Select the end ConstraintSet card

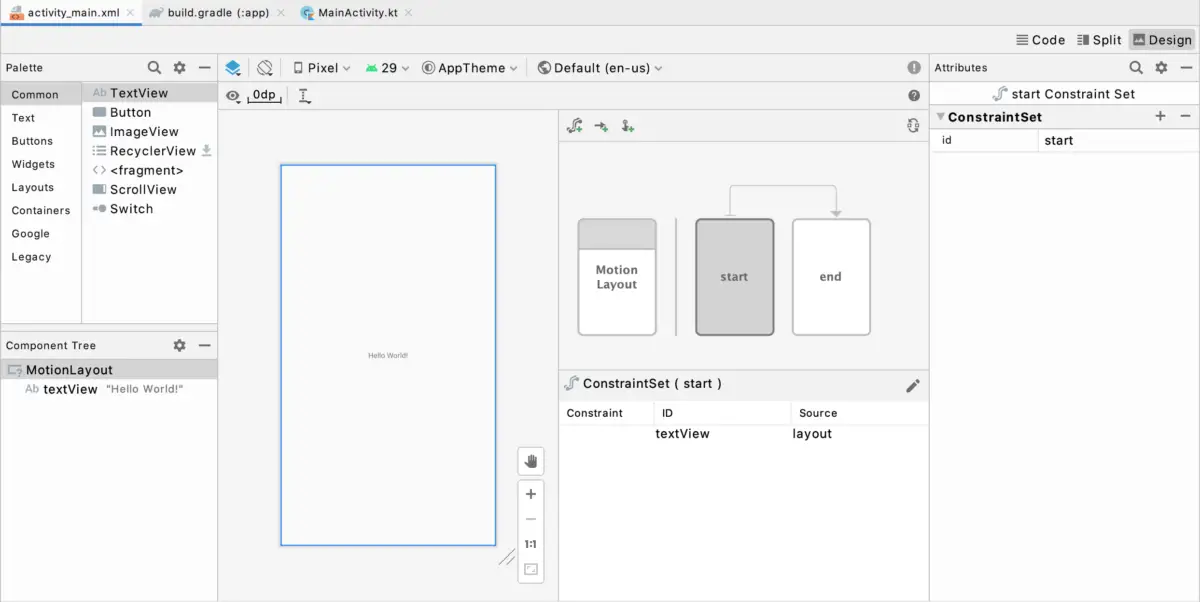(830, 277)
